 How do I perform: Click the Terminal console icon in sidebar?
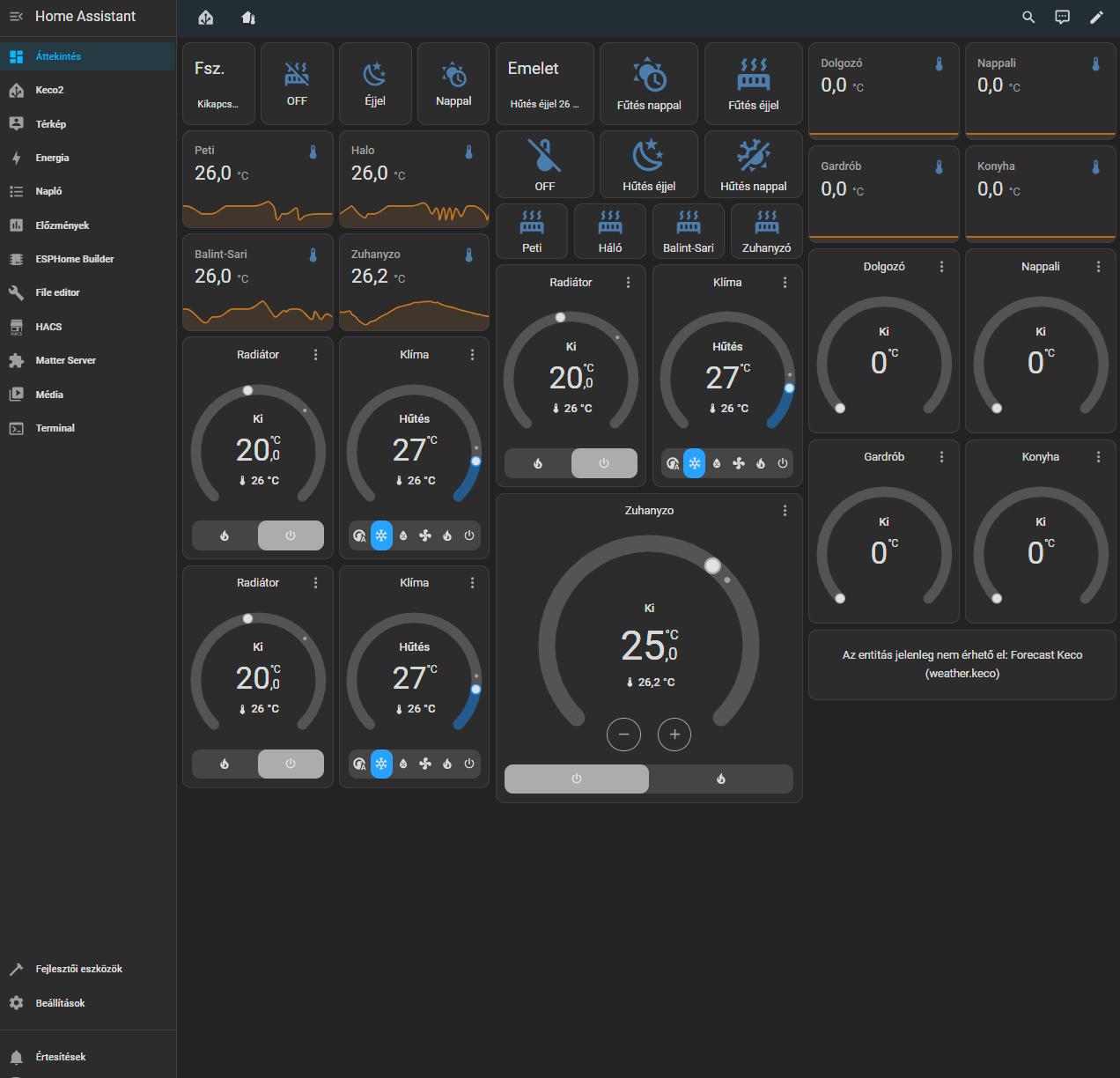[16, 428]
